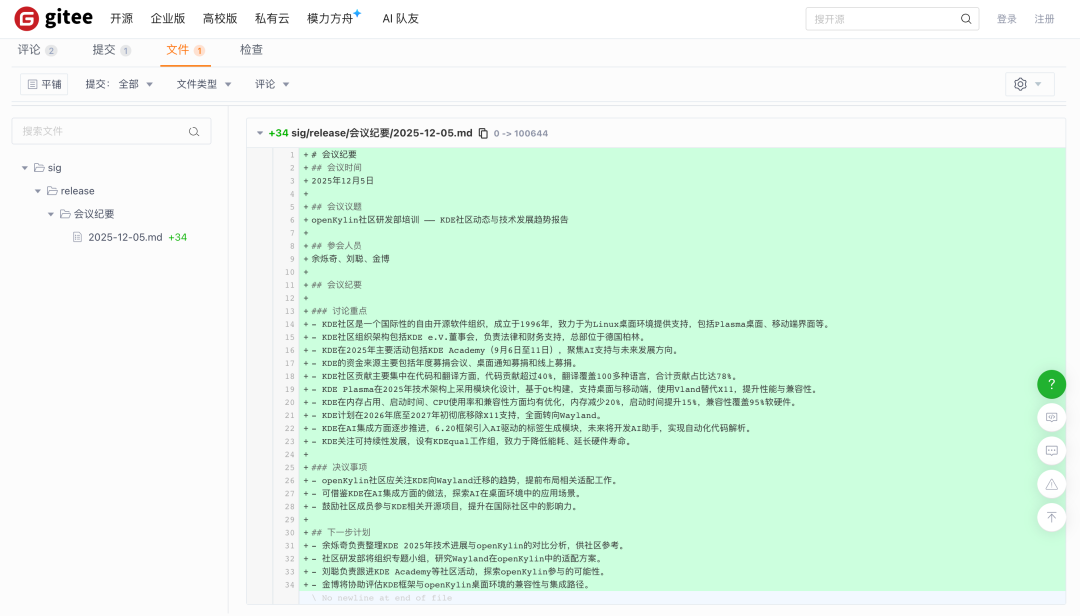
Task: Collapse the release folder in the file tree
Action: click(x=37, y=190)
